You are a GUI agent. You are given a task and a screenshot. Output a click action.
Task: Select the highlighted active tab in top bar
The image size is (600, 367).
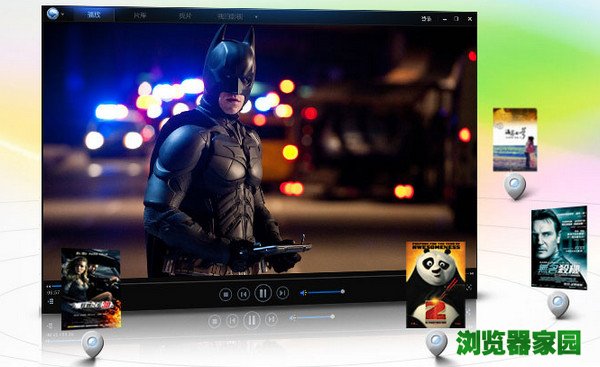click(x=94, y=15)
